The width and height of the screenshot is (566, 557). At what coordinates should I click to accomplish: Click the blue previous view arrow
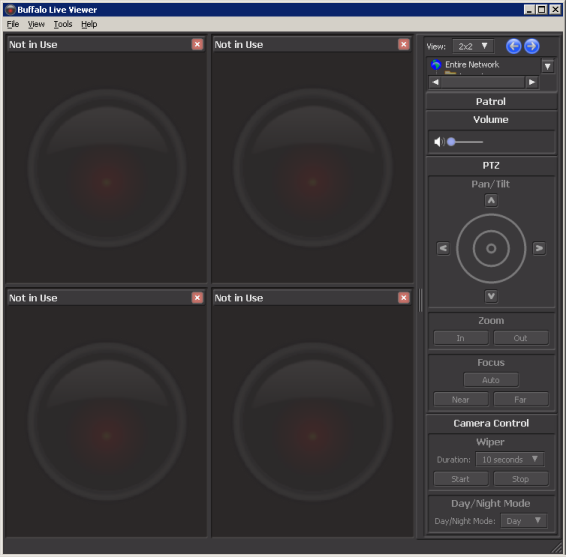(x=513, y=46)
